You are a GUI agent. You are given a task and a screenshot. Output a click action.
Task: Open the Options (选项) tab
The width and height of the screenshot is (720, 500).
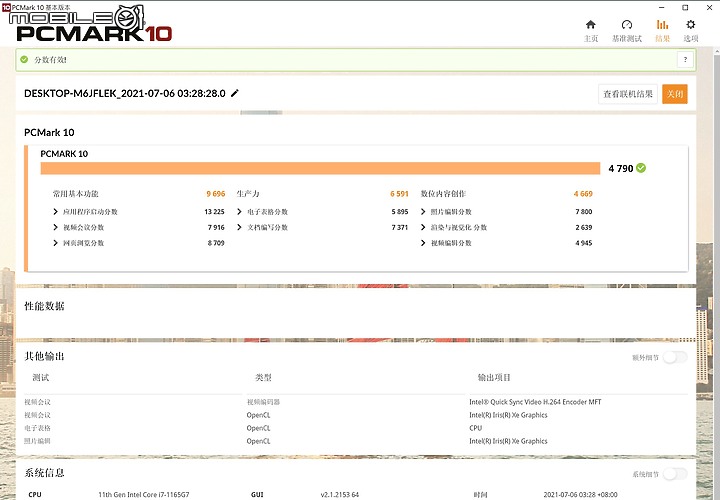click(691, 31)
